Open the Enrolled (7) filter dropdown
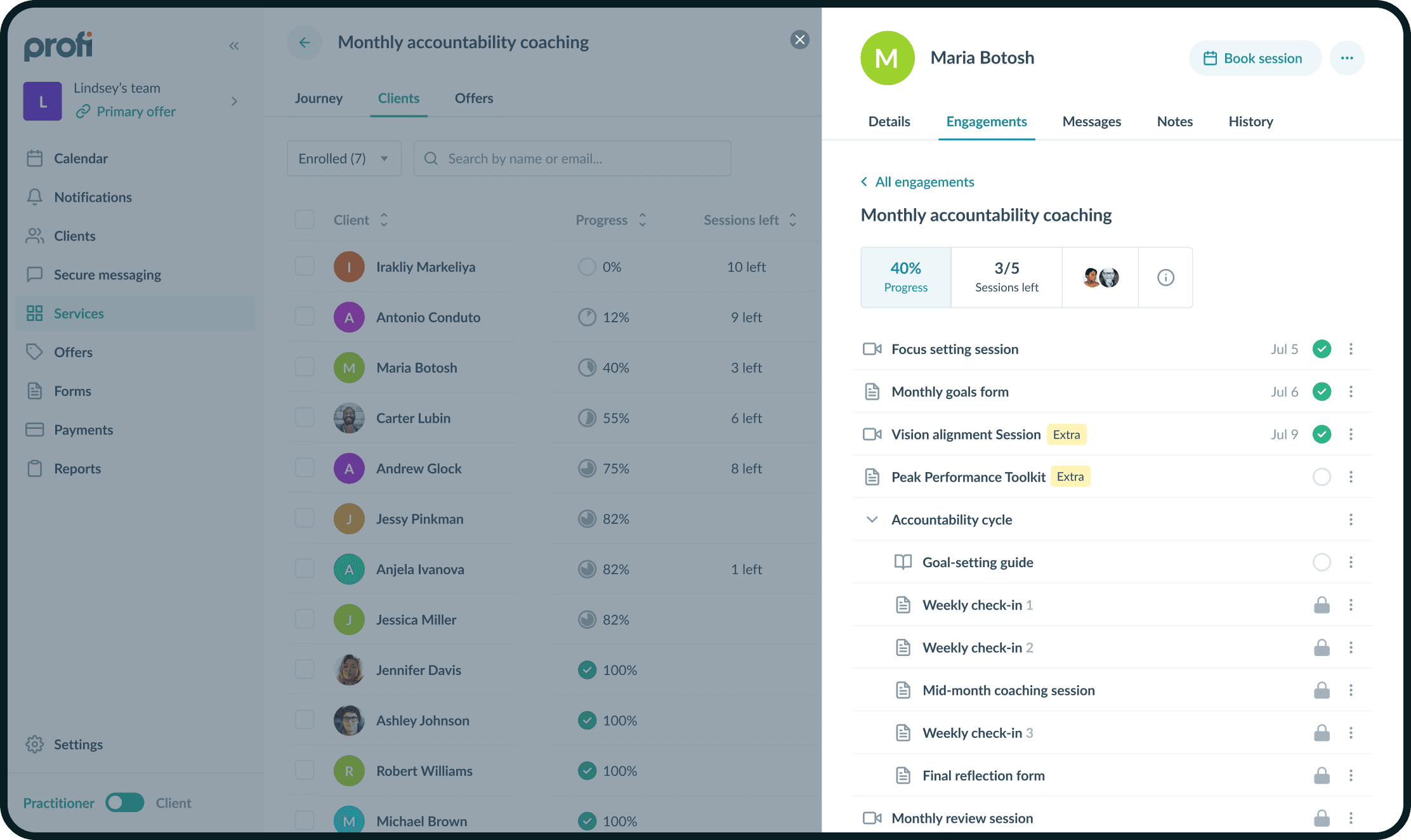 point(343,159)
